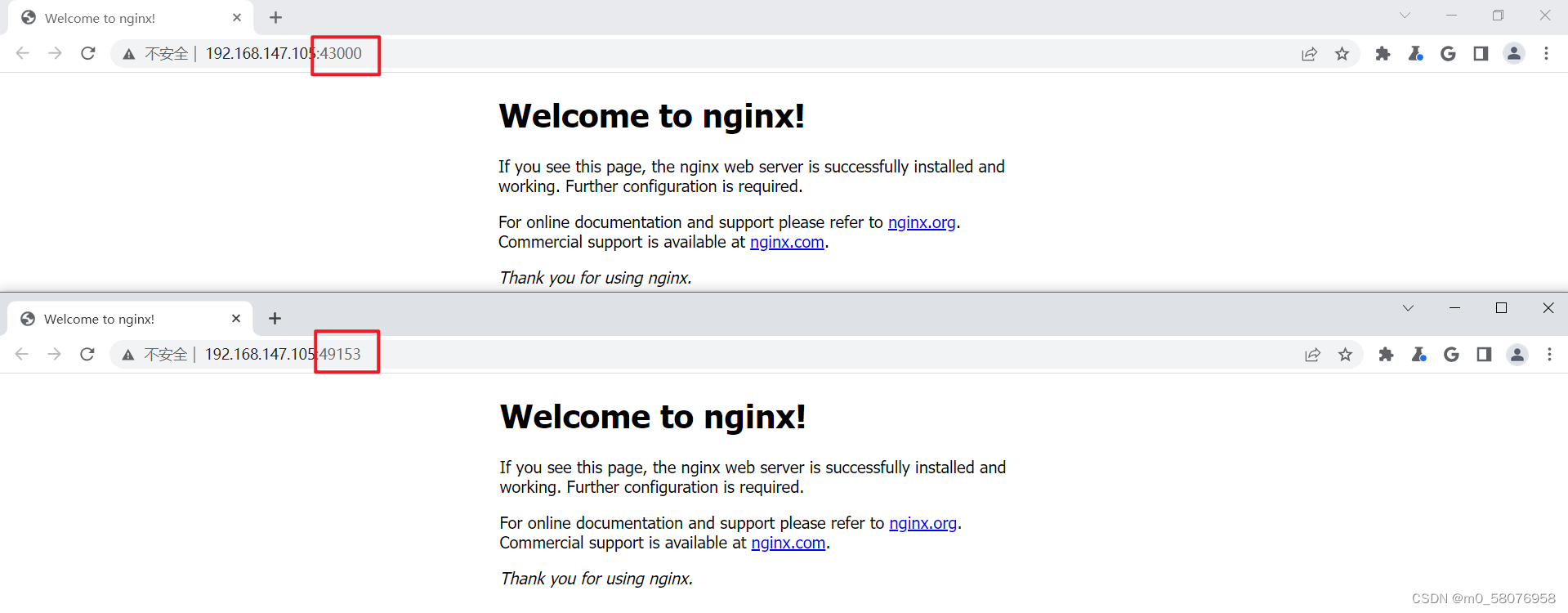
Task: Open the nginx.org link in the bottom window
Action: [x=922, y=523]
